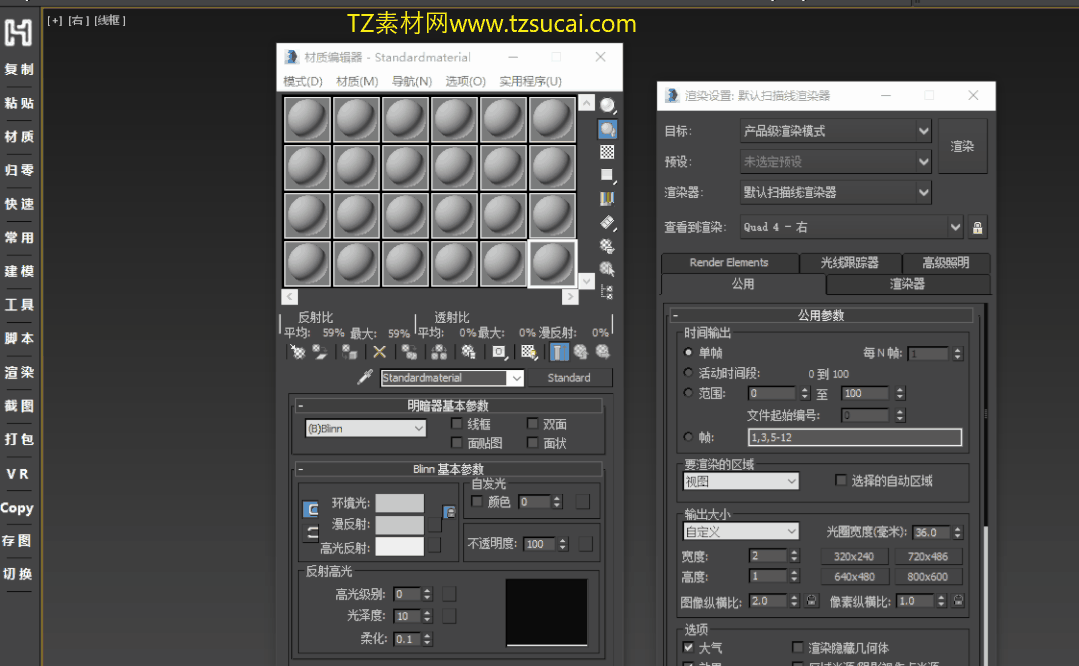Select the 范围 radio button
The height and width of the screenshot is (666, 1079).
tap(688, 393)
